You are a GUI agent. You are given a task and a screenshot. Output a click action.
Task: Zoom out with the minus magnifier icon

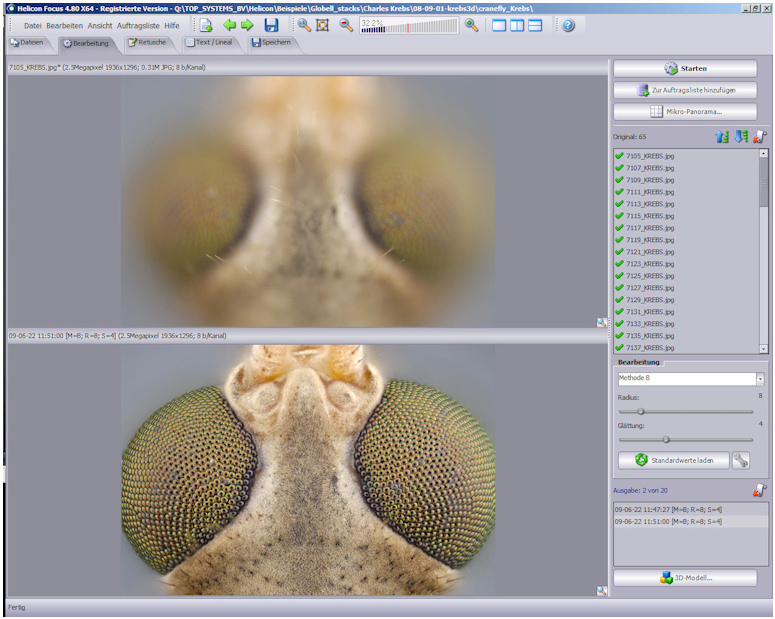coord(346,25)
